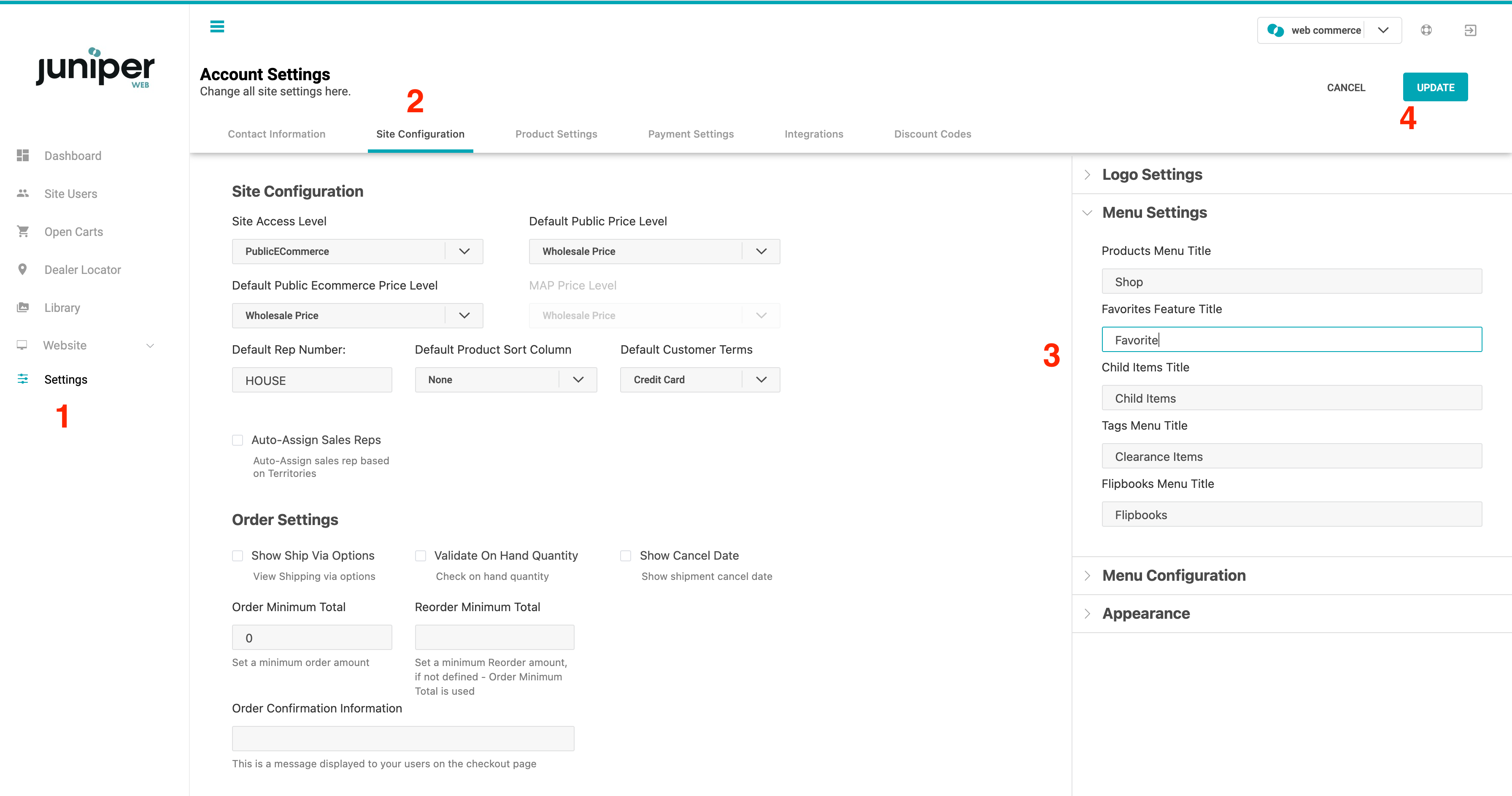Expand the Logo Settings section

pos(1152,174)
